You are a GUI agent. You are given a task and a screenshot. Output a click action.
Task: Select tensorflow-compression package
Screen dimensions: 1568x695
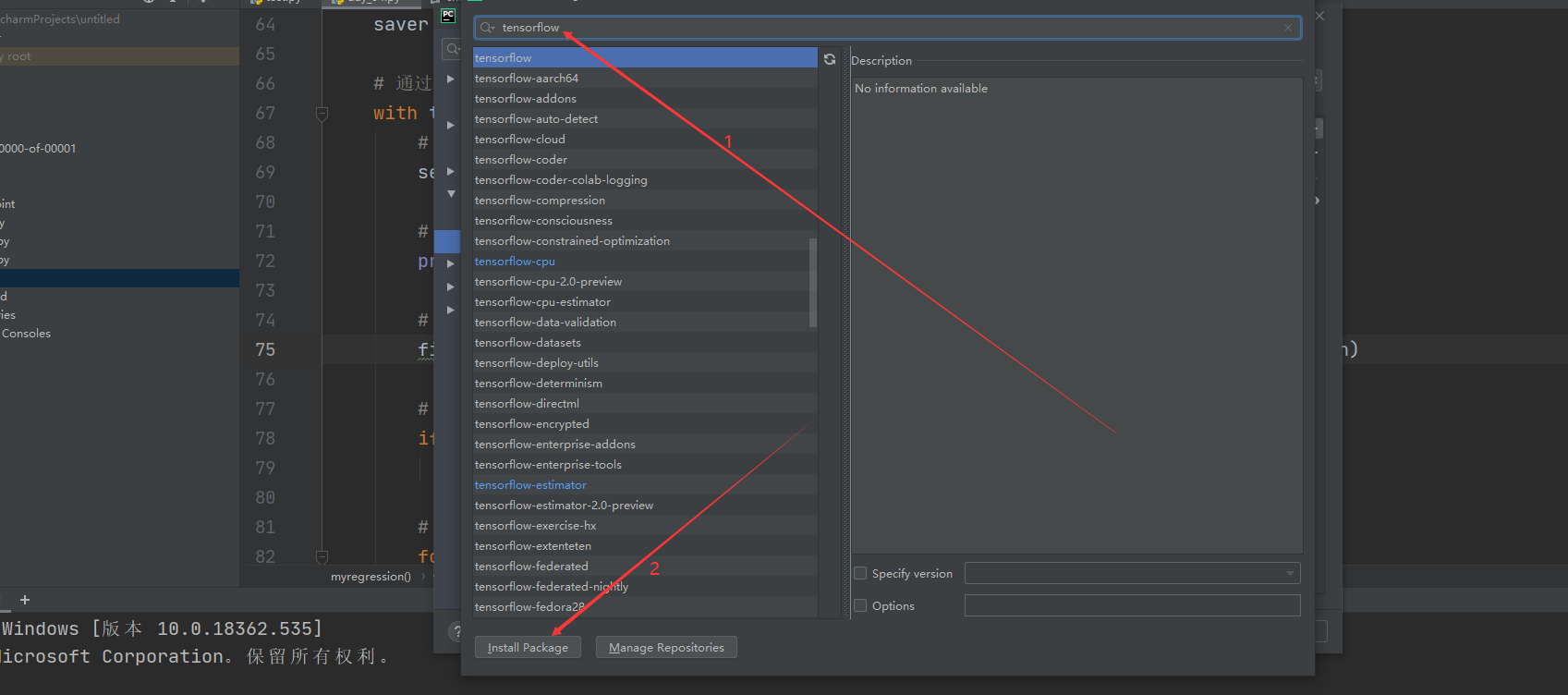pos(645,200)
